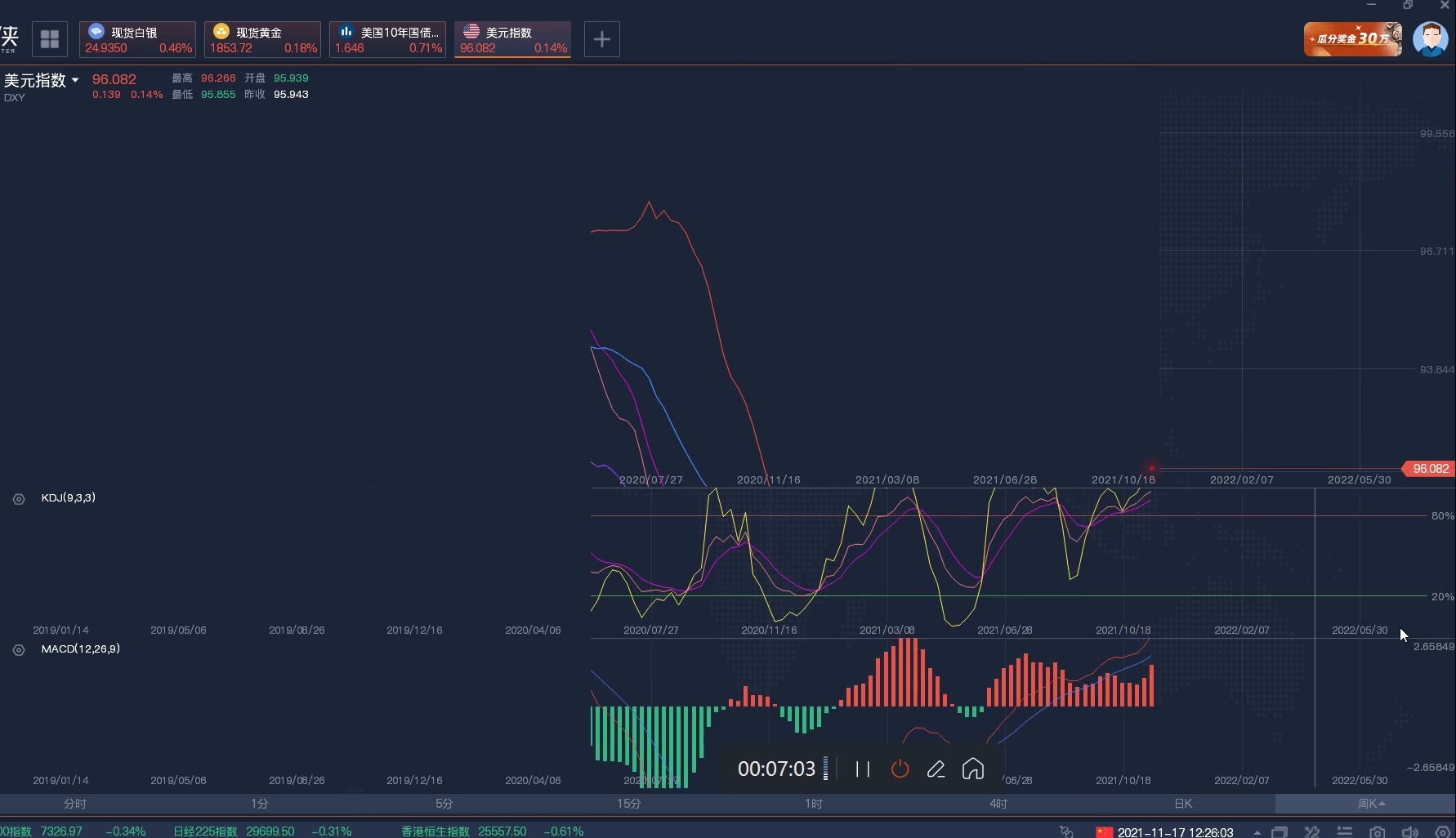1456x838 pixels.
Task: Click the 96.082 current price marker
Action: pyautogui.click(x=1429, y=469)
